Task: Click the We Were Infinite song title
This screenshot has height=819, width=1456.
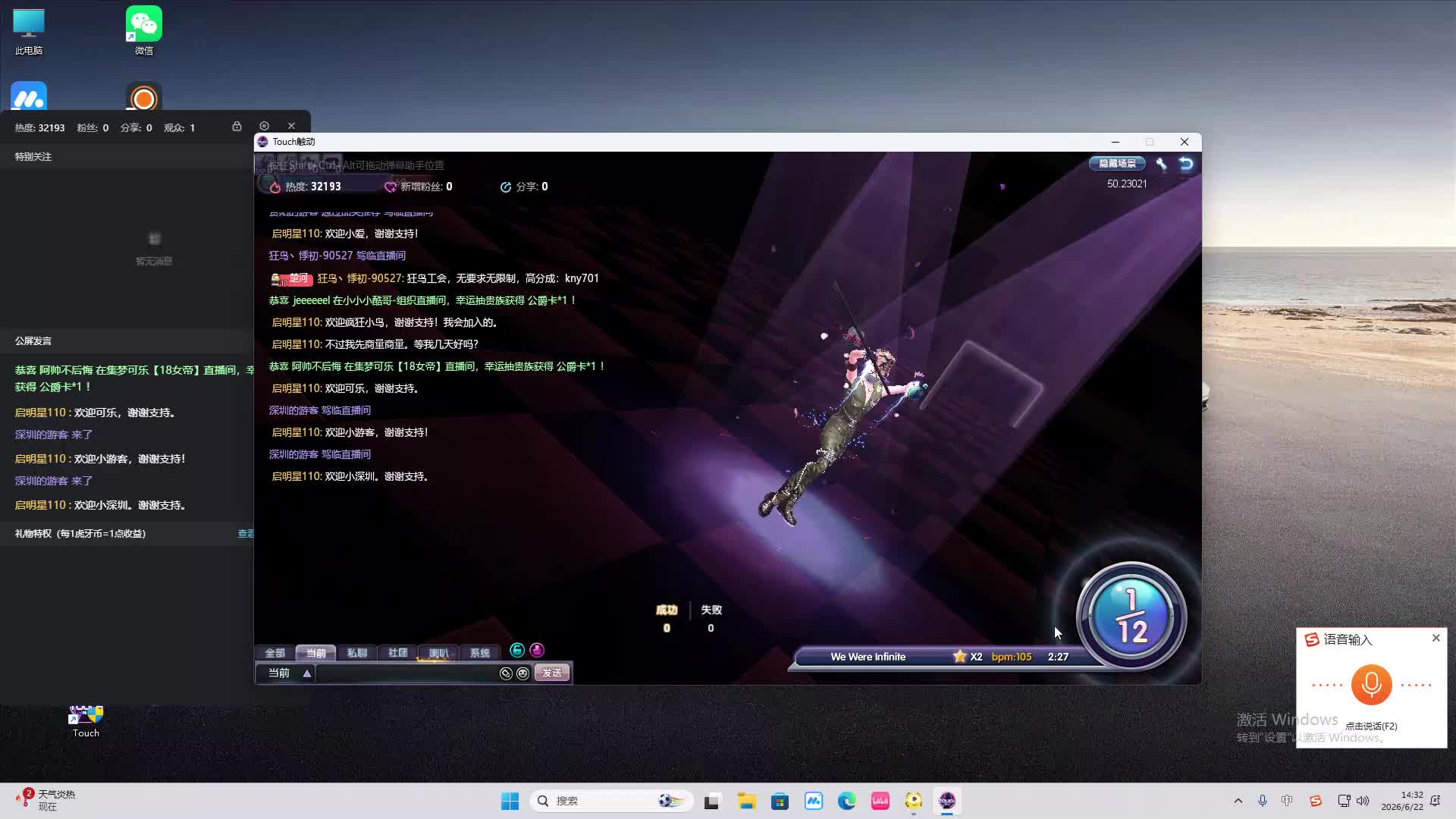Action: [868, 657]
